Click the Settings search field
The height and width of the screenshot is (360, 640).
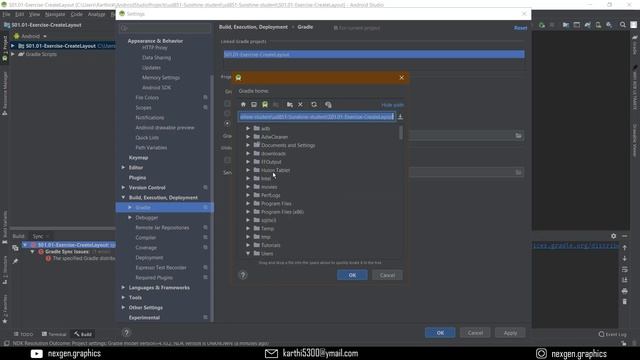165,28
